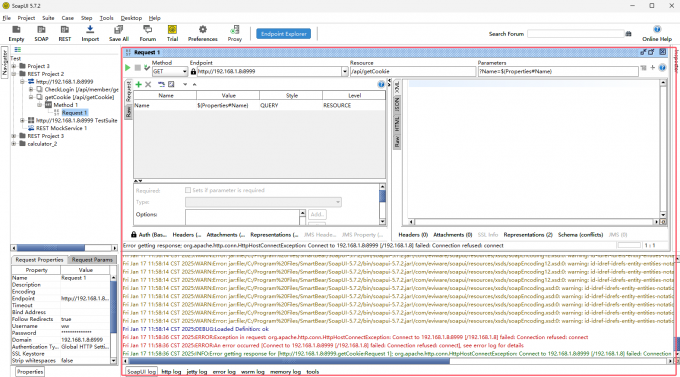Remove selected parameter with X icon

click(148, 84)
